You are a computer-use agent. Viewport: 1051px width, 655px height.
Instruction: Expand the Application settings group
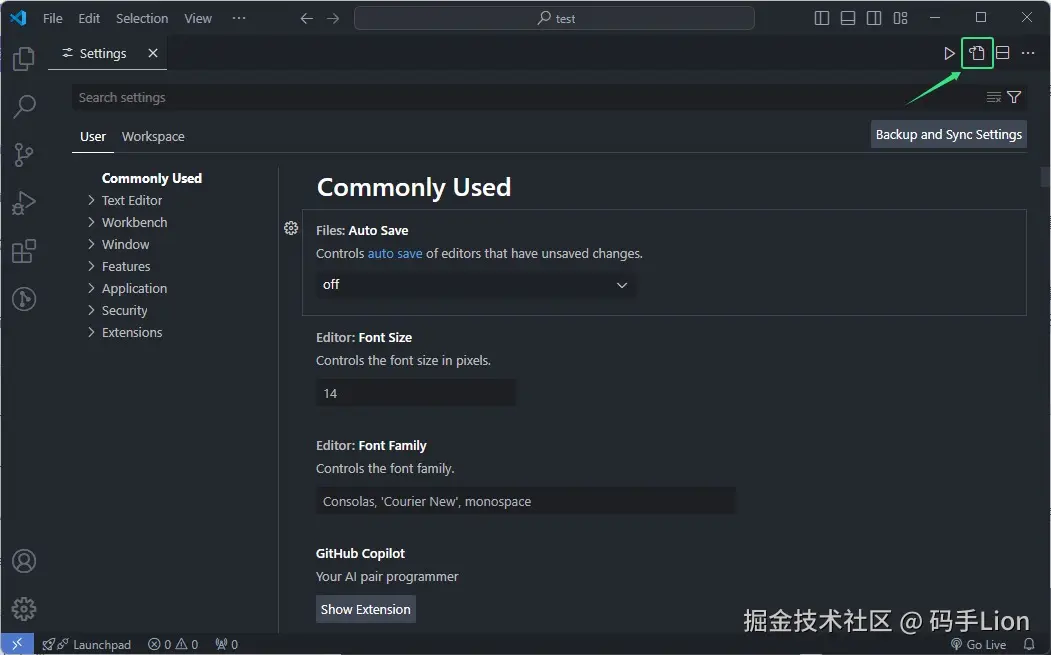click(134, 289)
